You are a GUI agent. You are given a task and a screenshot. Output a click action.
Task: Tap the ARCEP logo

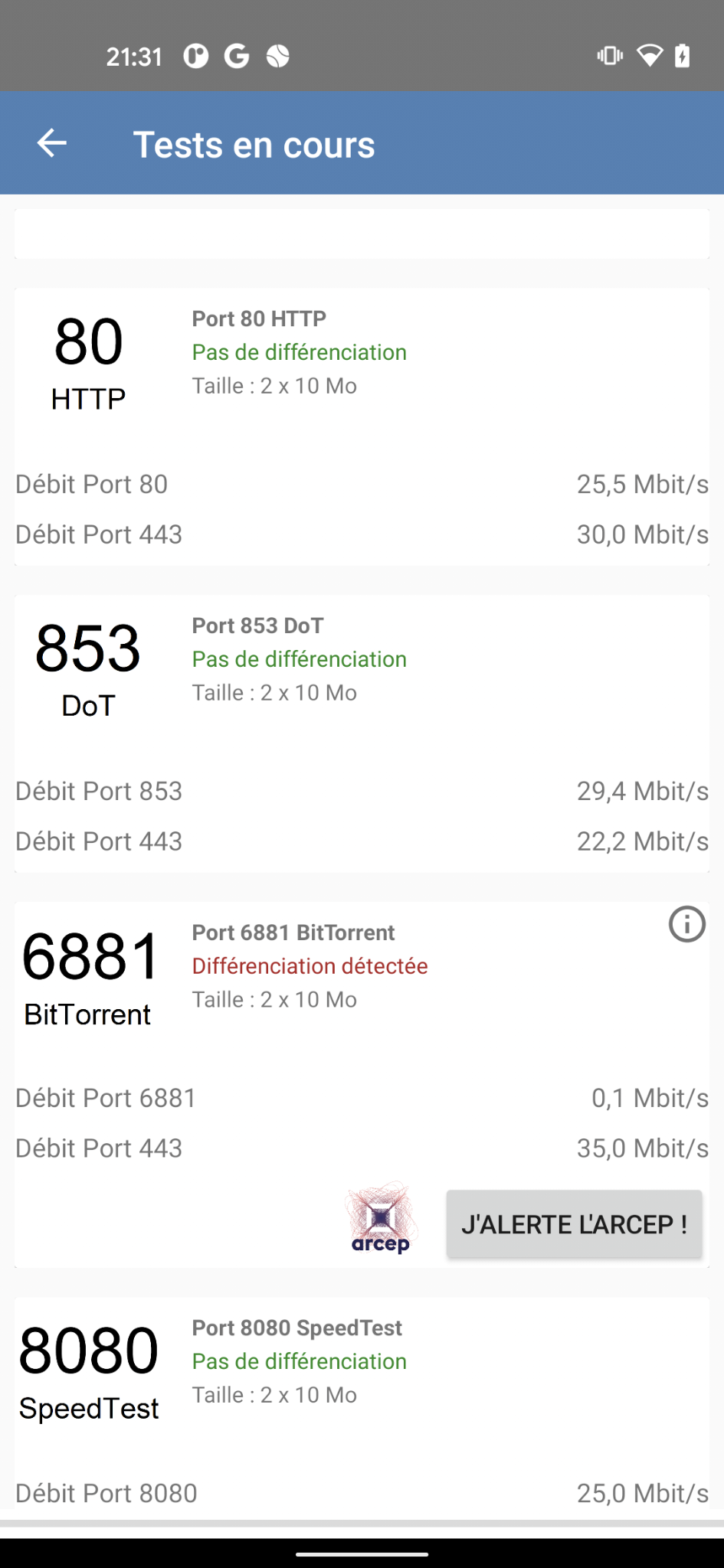[x=381, y=1219]
